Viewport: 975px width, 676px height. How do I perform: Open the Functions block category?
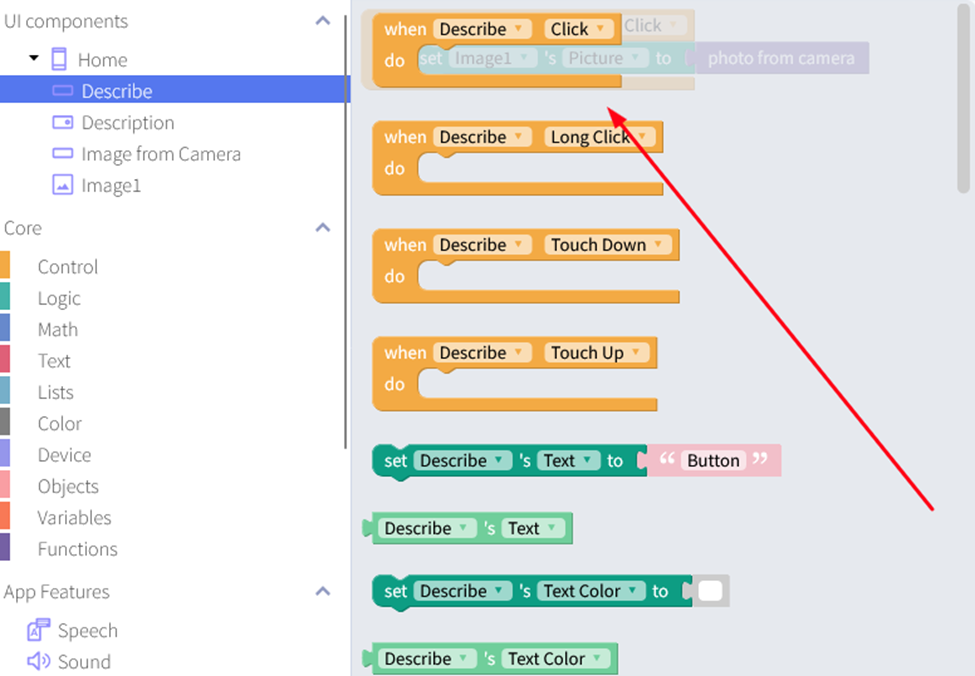pyautogui.click(x=78, y=549)
